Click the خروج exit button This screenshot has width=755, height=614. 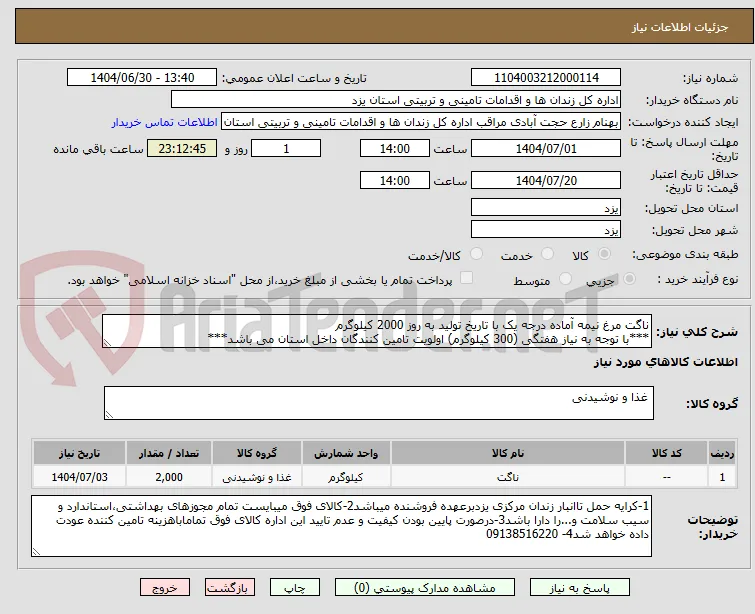pos(165,588)
